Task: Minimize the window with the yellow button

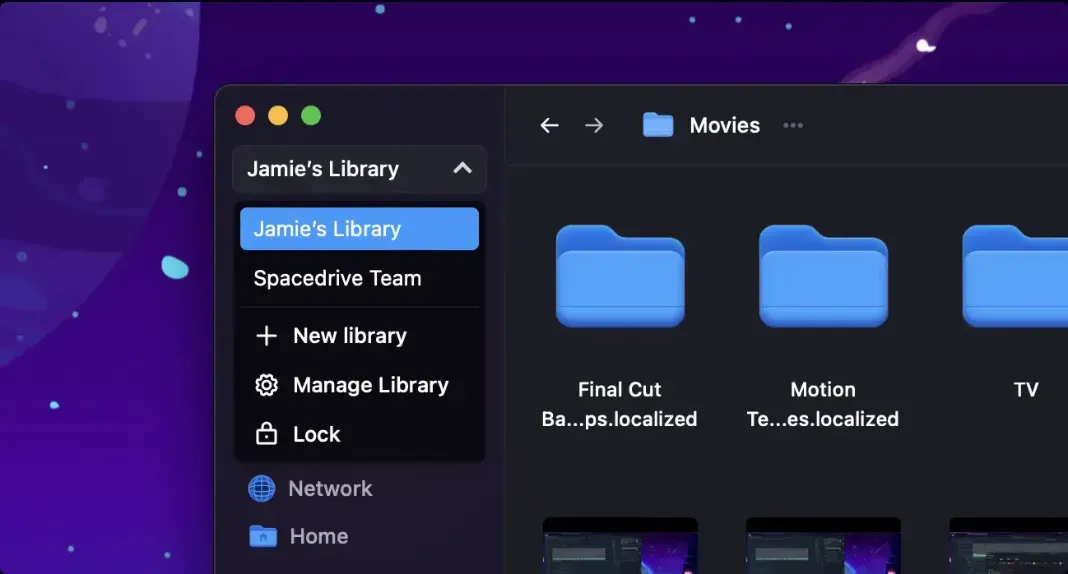Action: click(x=278, y=116)
